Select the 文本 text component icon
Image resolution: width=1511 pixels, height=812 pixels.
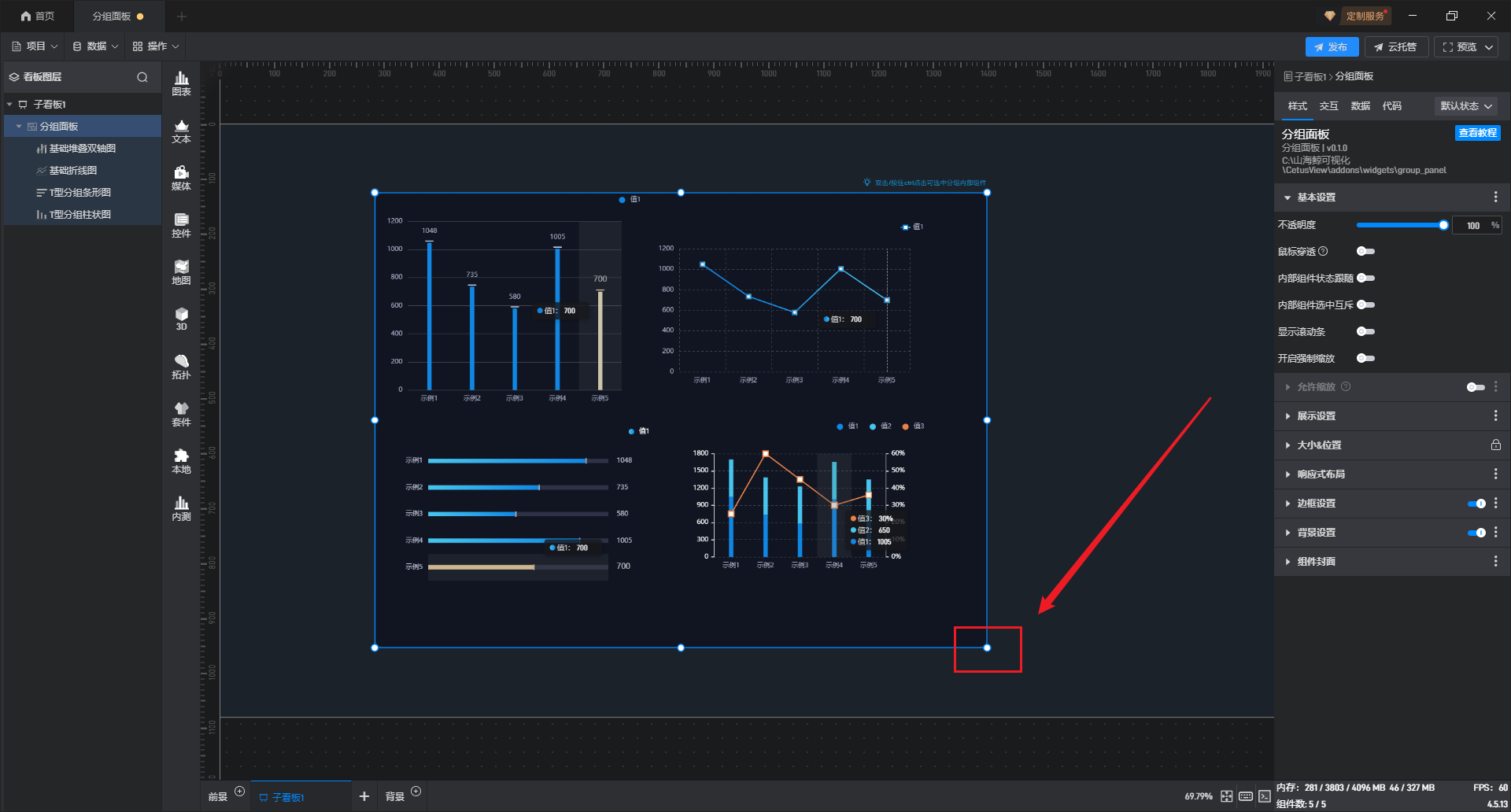click(181, 131)
